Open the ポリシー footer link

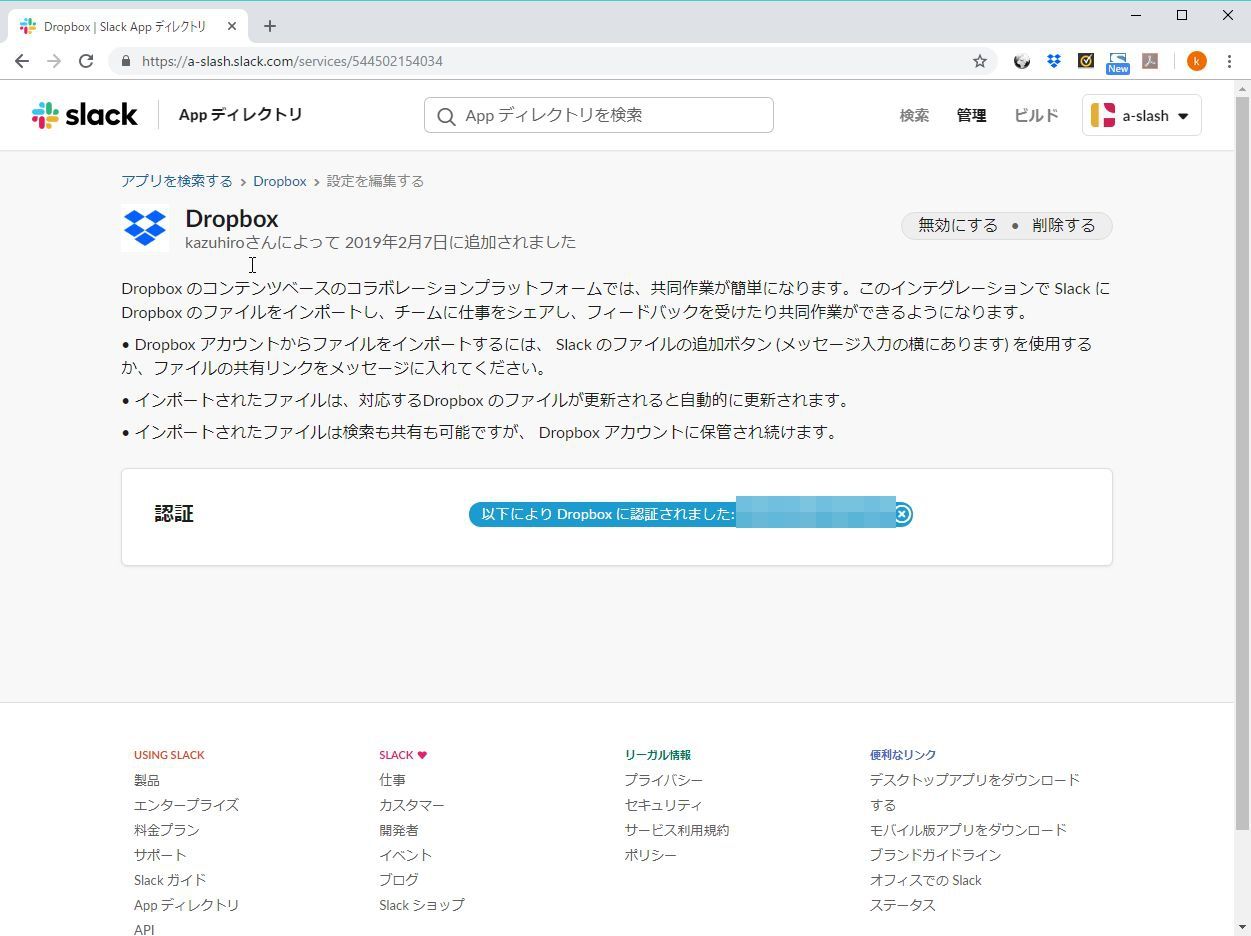651,855
